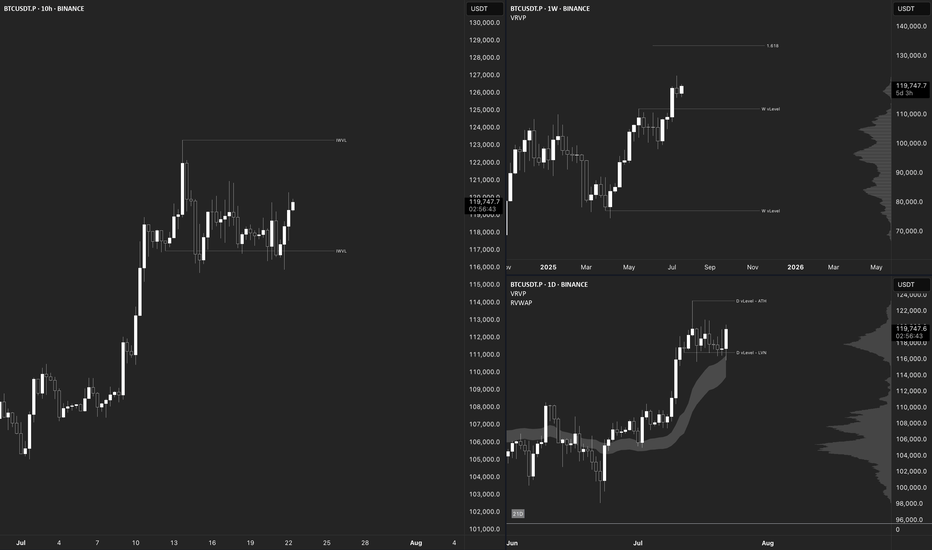Select the 1.618 level label on weekly chart
This screenshot has height=550, width=932.
point(772,46)
